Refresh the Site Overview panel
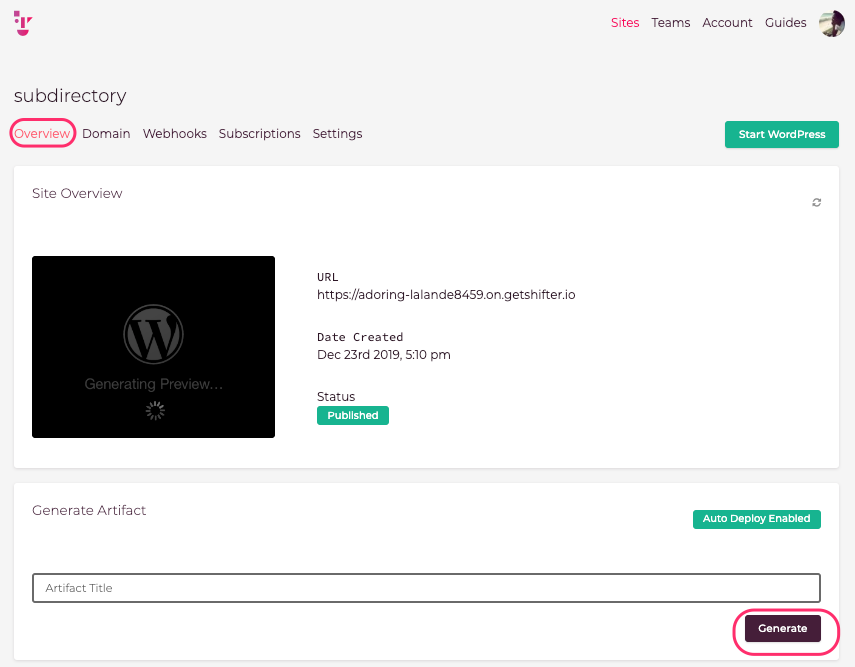Viewport: 855px width, 667px height. [x=816, y=202]
